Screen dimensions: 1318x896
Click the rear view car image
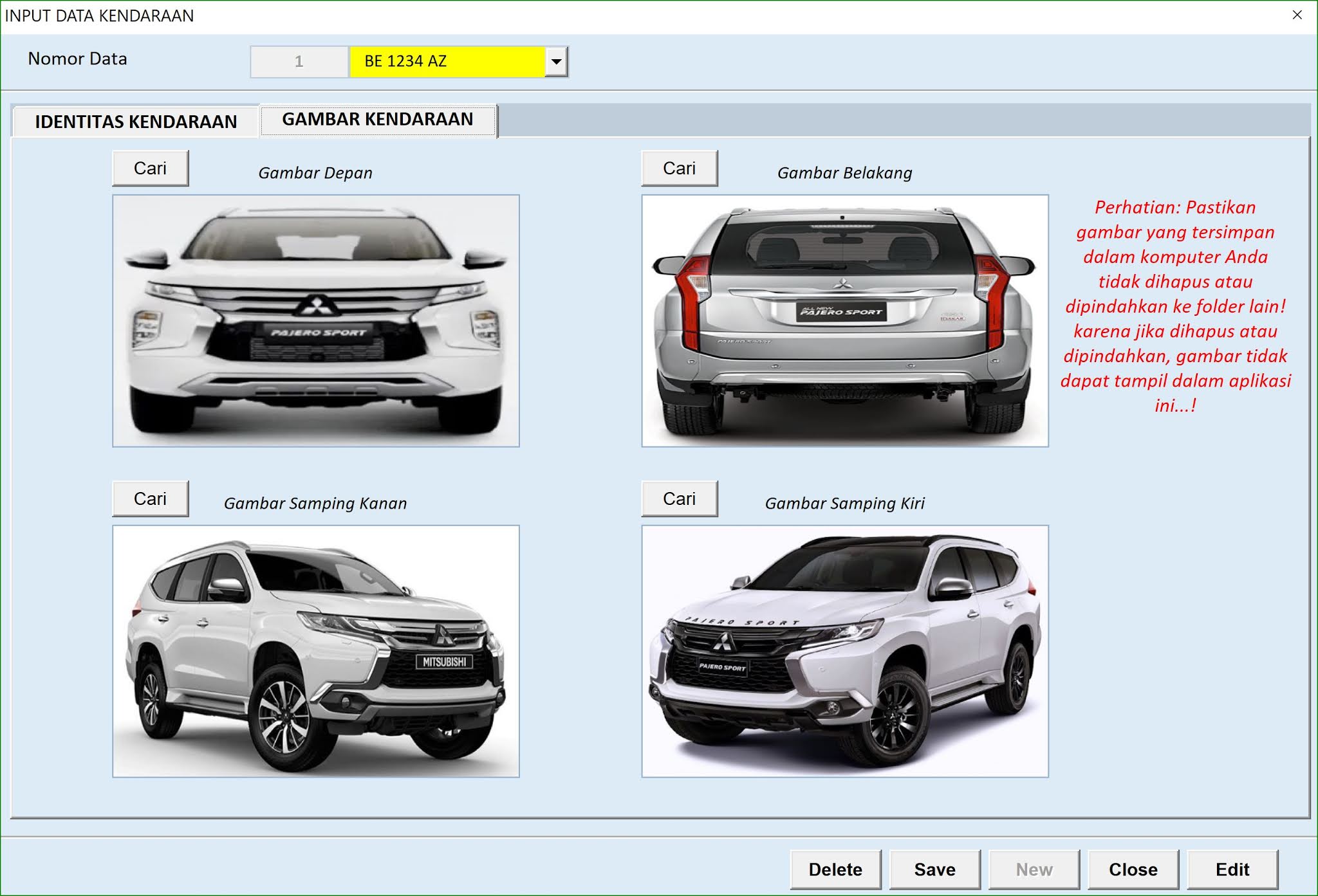(x=844, y=320)
